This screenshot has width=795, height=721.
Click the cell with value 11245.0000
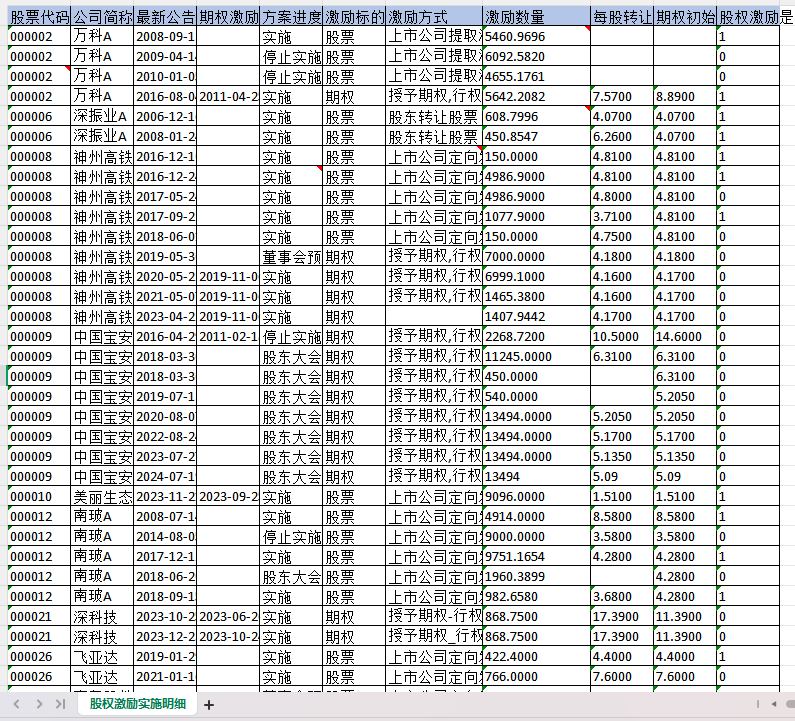coord(536,356)
